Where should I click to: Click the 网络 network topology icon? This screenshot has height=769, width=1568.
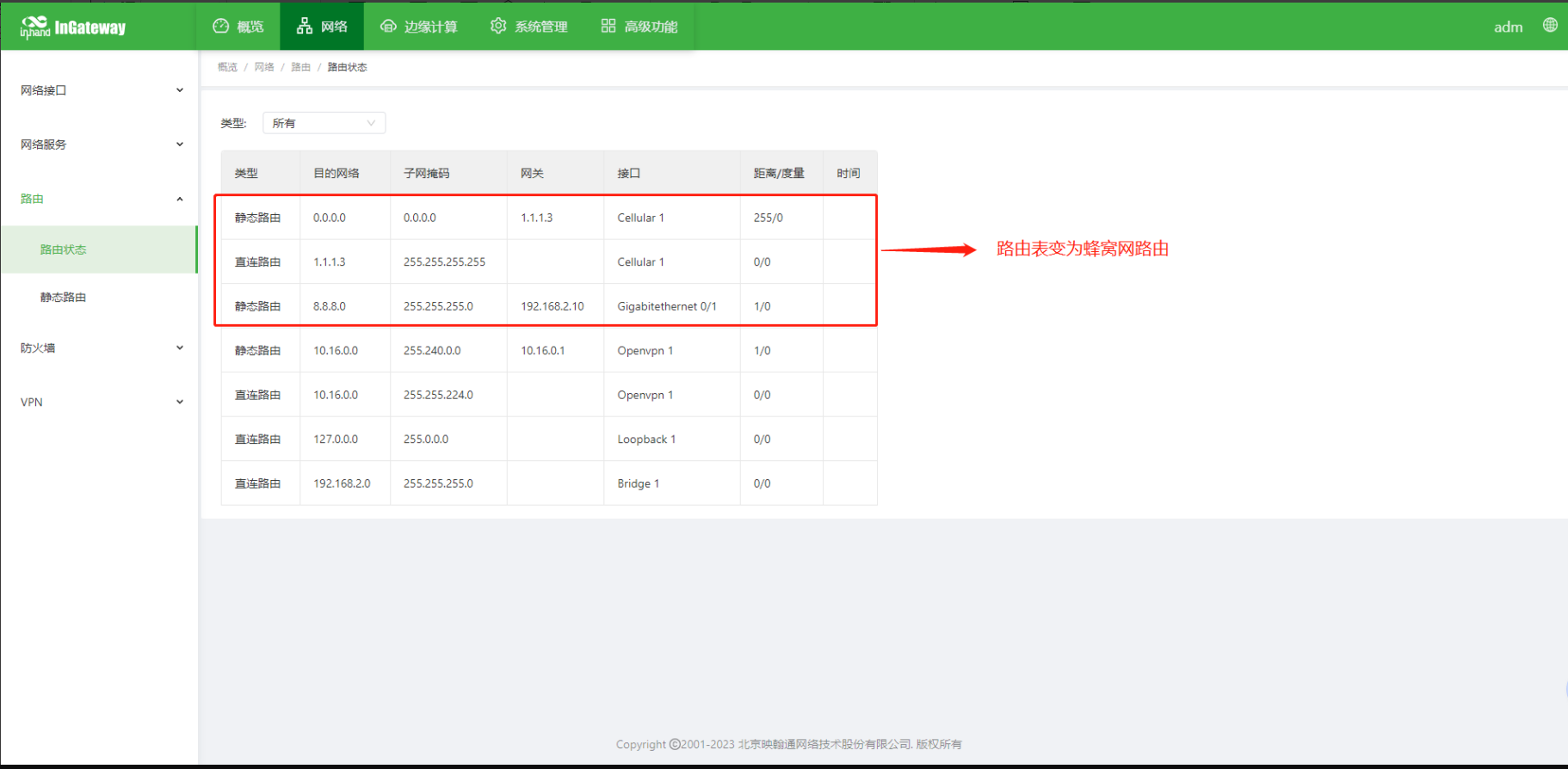[305, 27]
